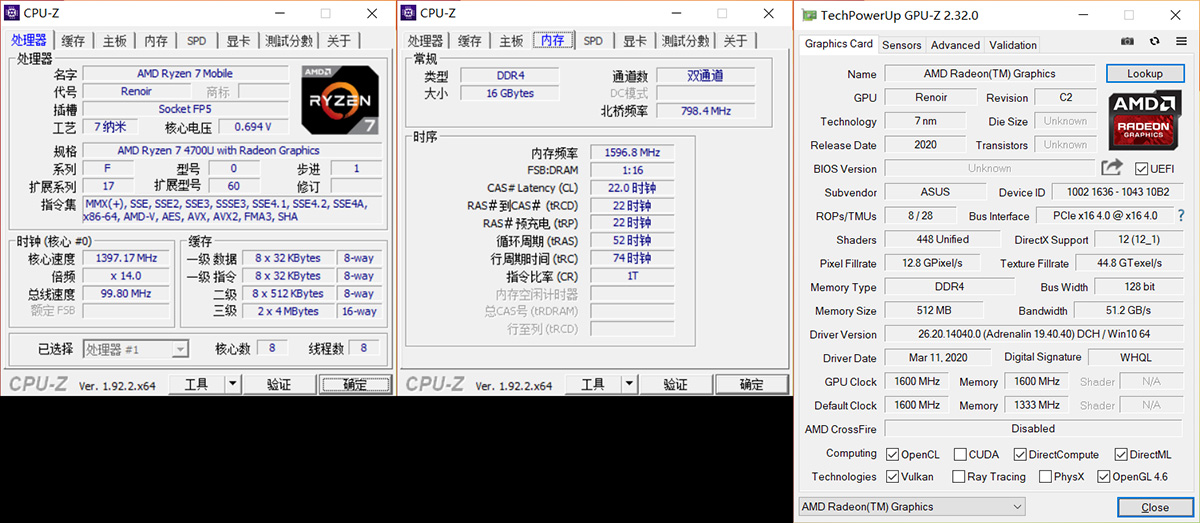Switch to 缓存 tab in memory window
The height and width of the screenshot is (523, 1200).
[470, 41]
